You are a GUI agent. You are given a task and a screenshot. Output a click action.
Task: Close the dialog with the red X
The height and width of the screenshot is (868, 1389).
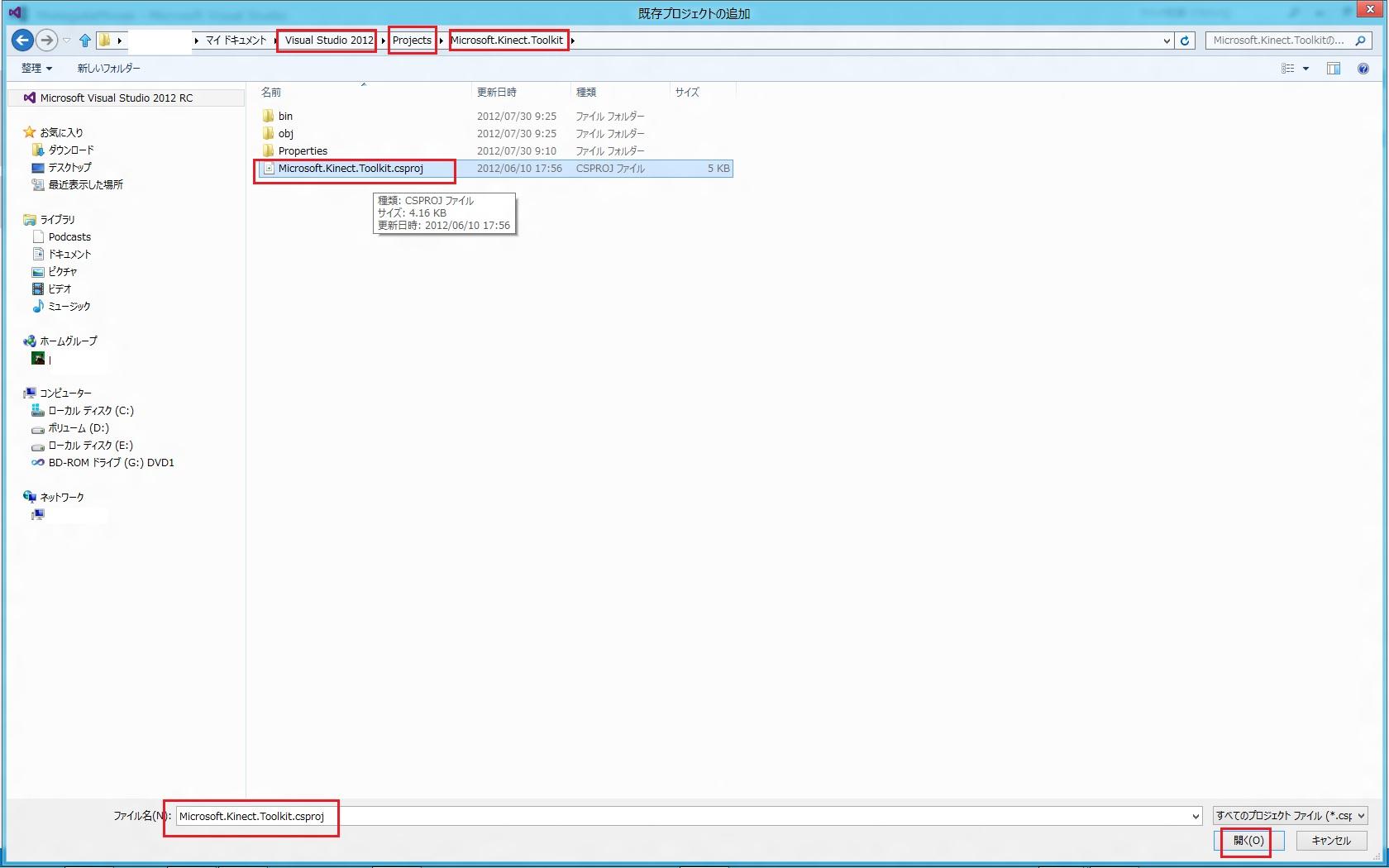click(1370, 9)
